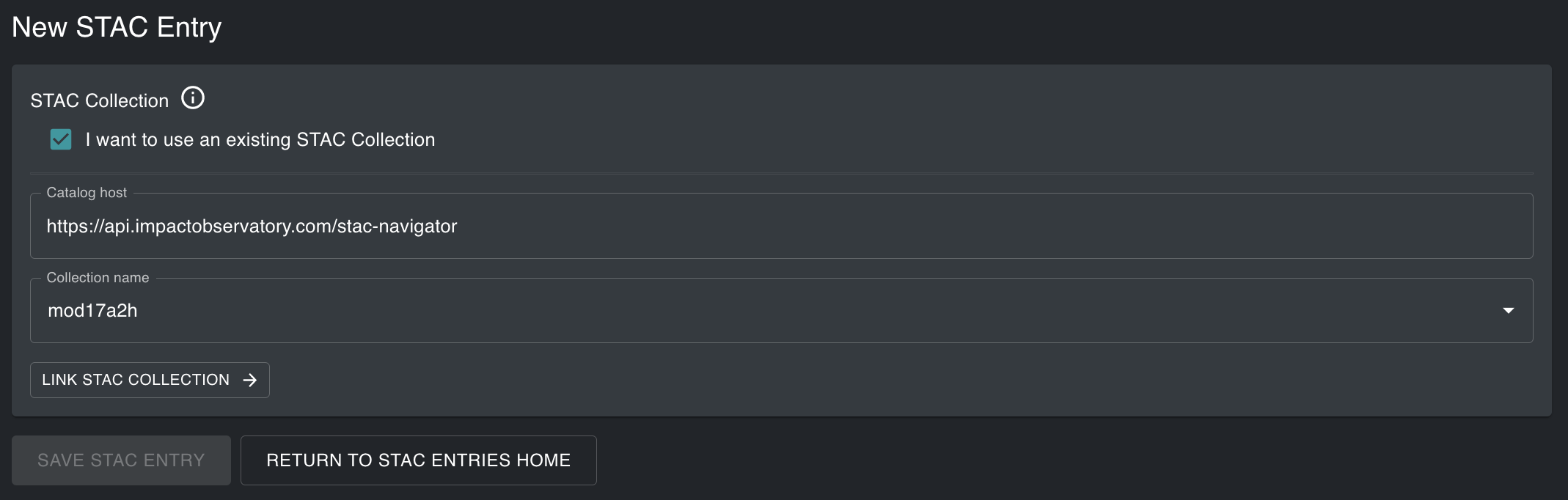Click the "STAC Collection" section title
This screenshot has height=500, width=1568.
click(100, 100)
